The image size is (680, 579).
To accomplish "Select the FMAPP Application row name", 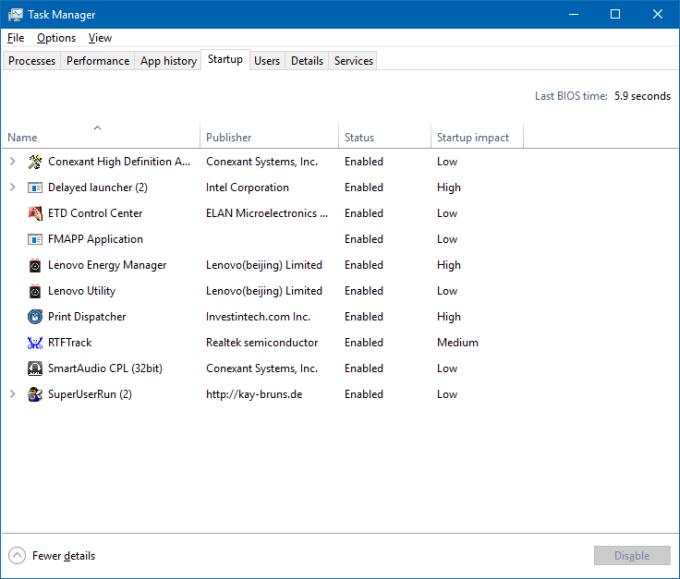I will (x=95, y=239).
